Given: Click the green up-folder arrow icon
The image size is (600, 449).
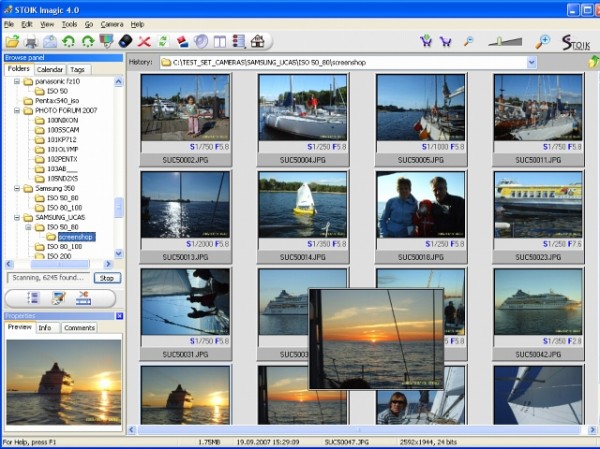Looking at the screenshot, I should pos(594,62).
